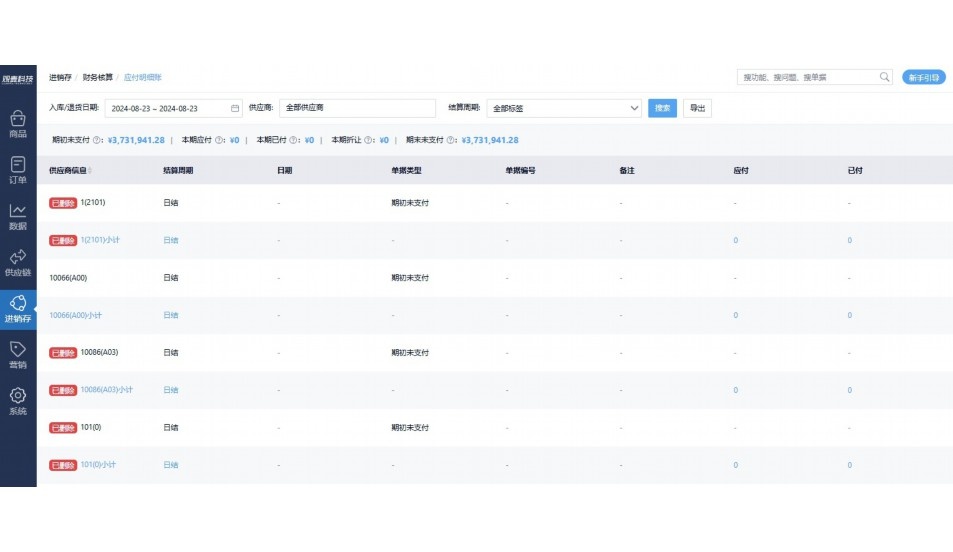Image resolution: width=953 pixels, height=552 pixels.
Task: Expand the 结算周期 全部标签 dropdown
Action: tap(563, 108)
